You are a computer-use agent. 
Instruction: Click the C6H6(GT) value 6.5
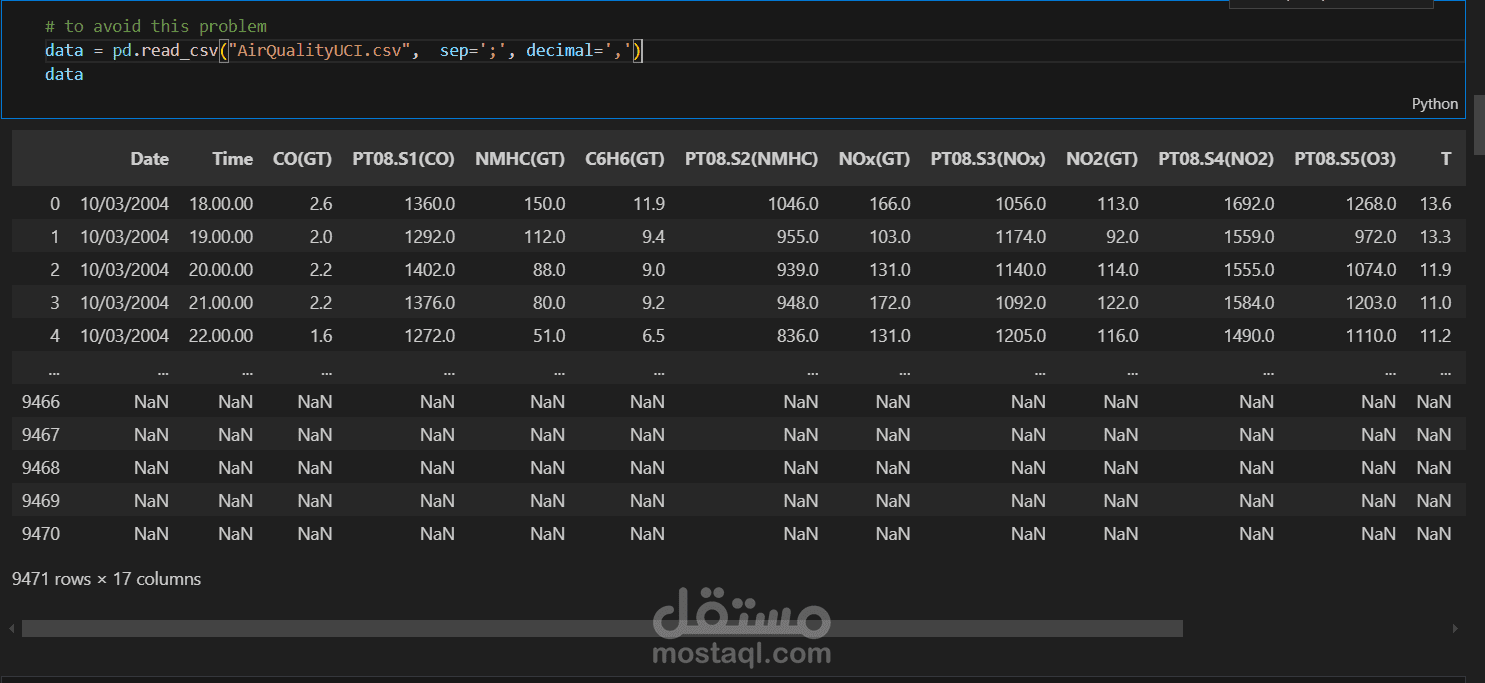tap(653, 336)
